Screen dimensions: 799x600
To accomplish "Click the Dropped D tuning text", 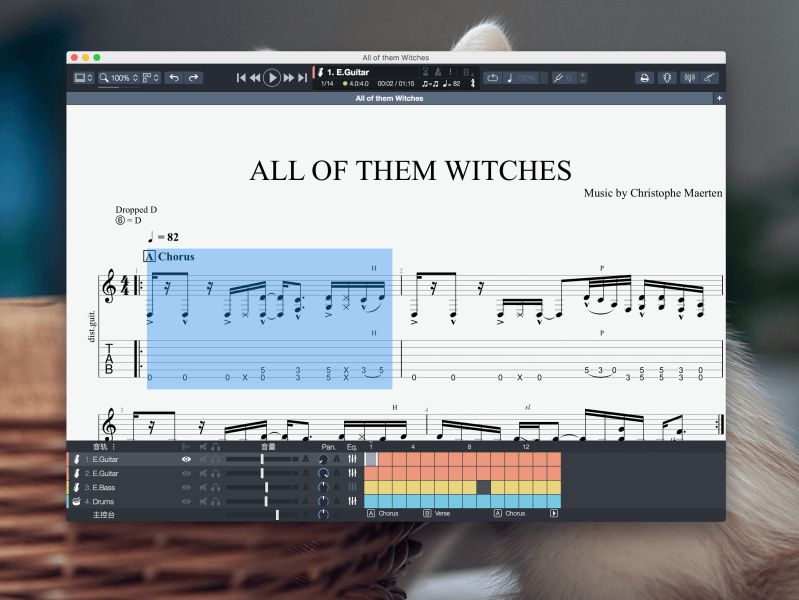I will 136,210.
